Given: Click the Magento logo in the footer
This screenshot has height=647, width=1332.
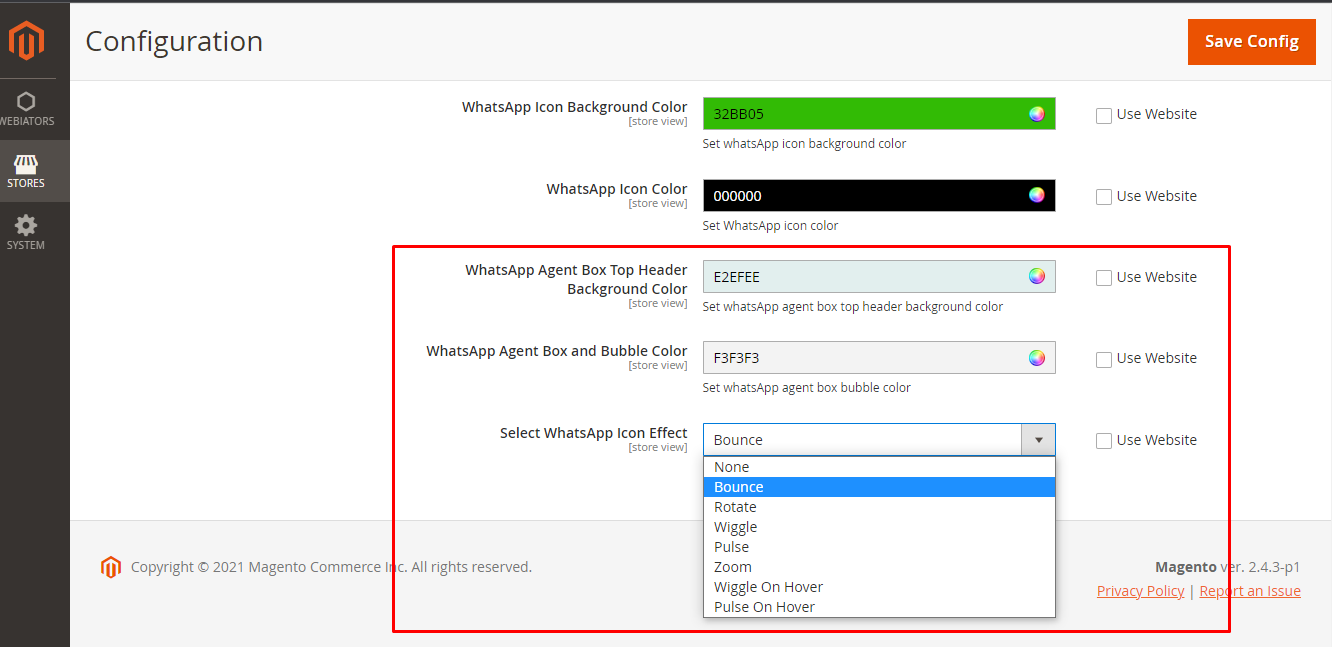Looking at the screenshot, I should click(110, 567).
